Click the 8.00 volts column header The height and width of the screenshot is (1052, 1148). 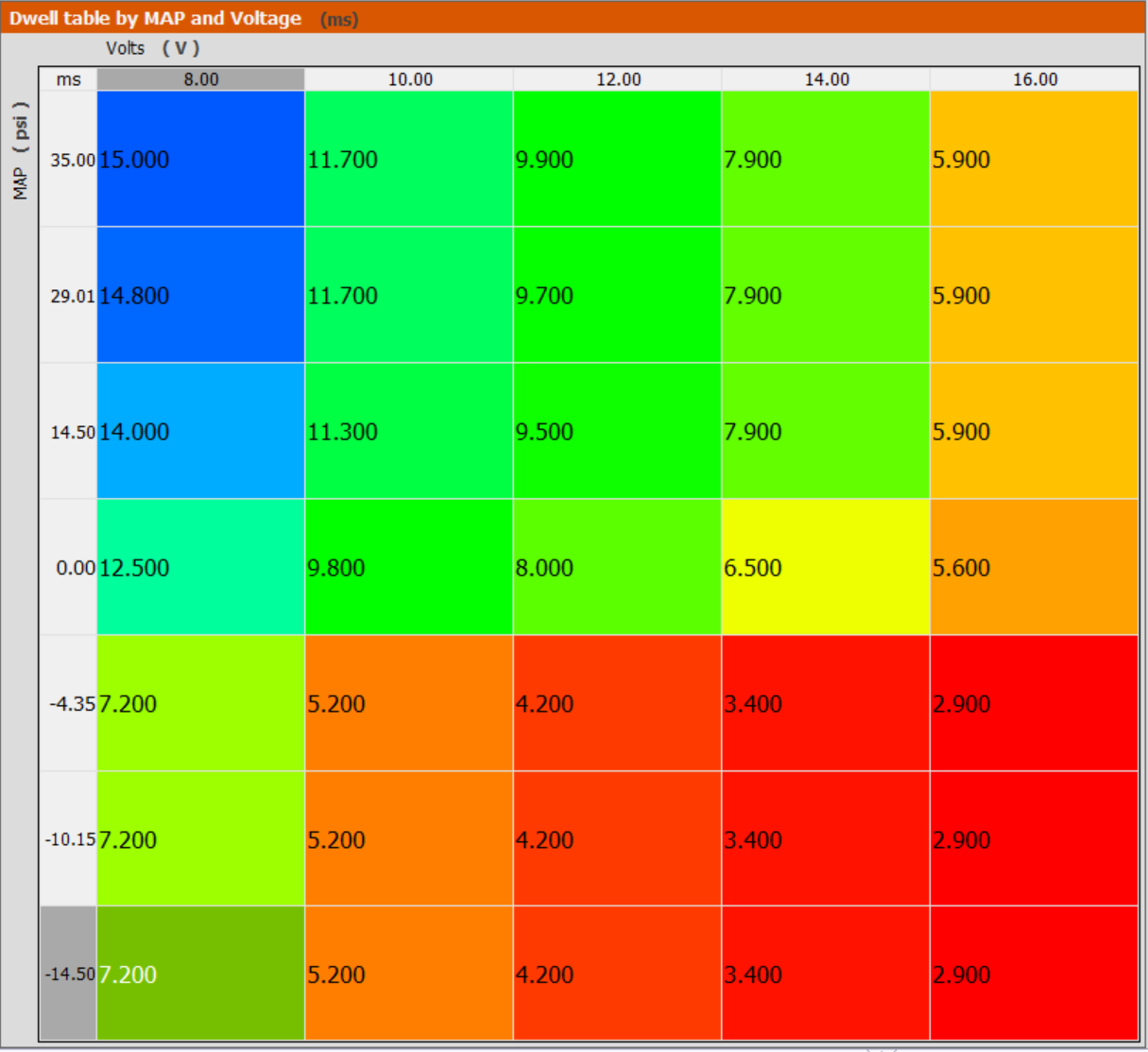200,79
